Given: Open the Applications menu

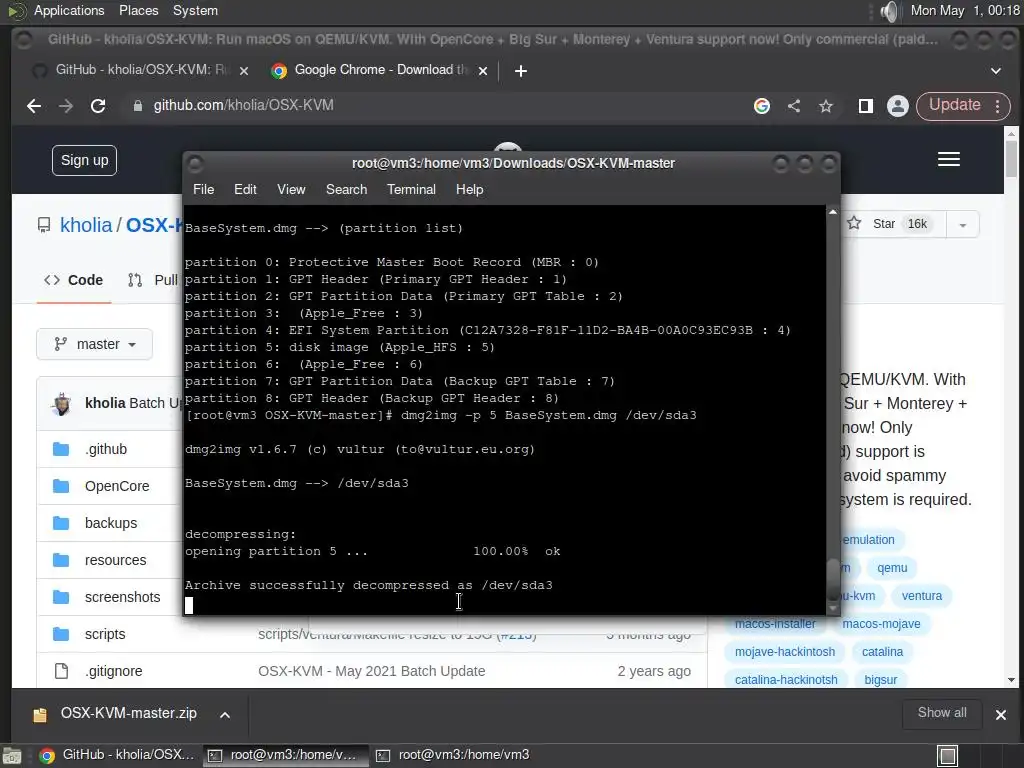Looking at the screenshot, I should tap(69, 10).
